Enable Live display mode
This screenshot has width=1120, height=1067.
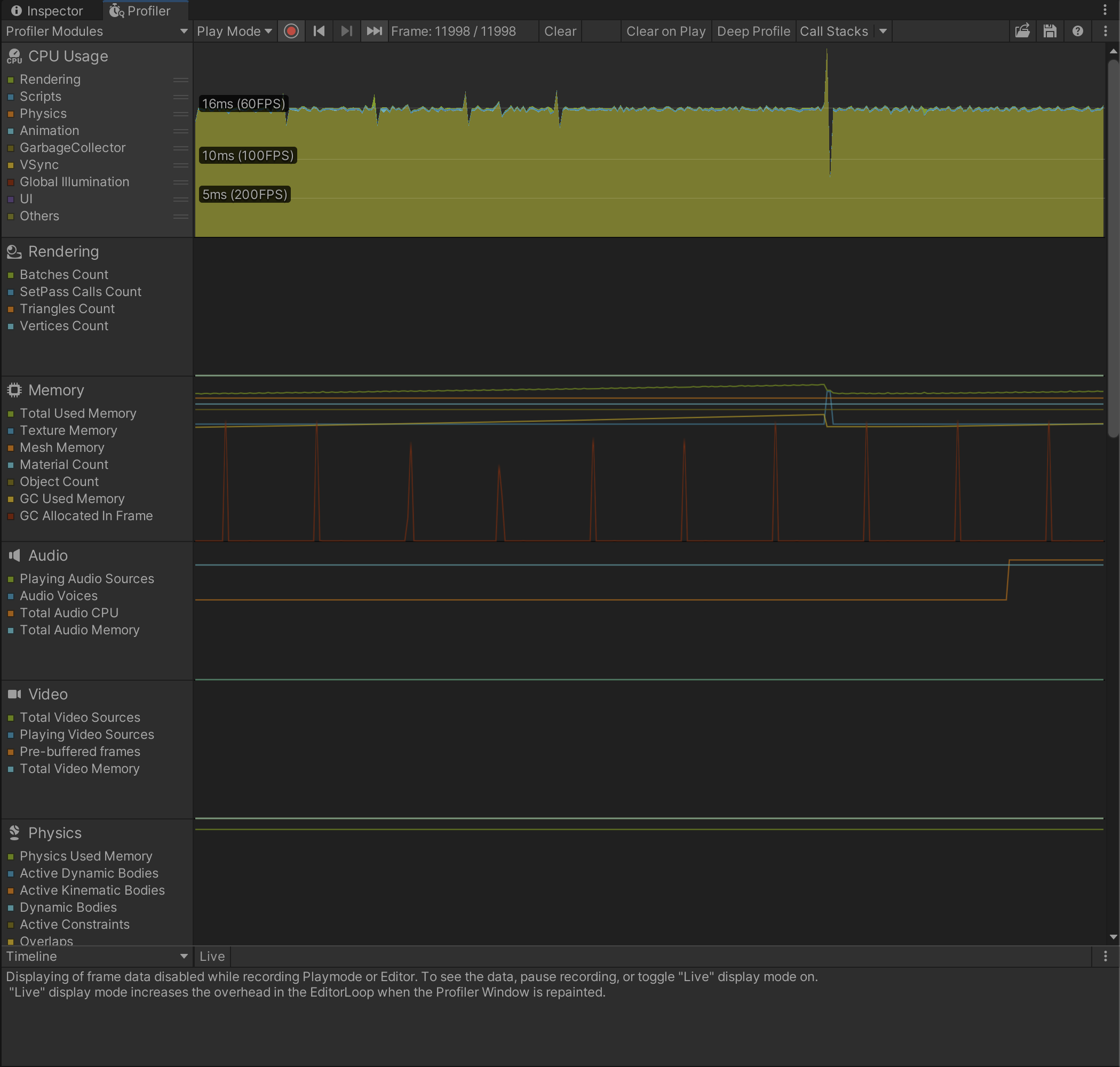(x=211, y=956)
